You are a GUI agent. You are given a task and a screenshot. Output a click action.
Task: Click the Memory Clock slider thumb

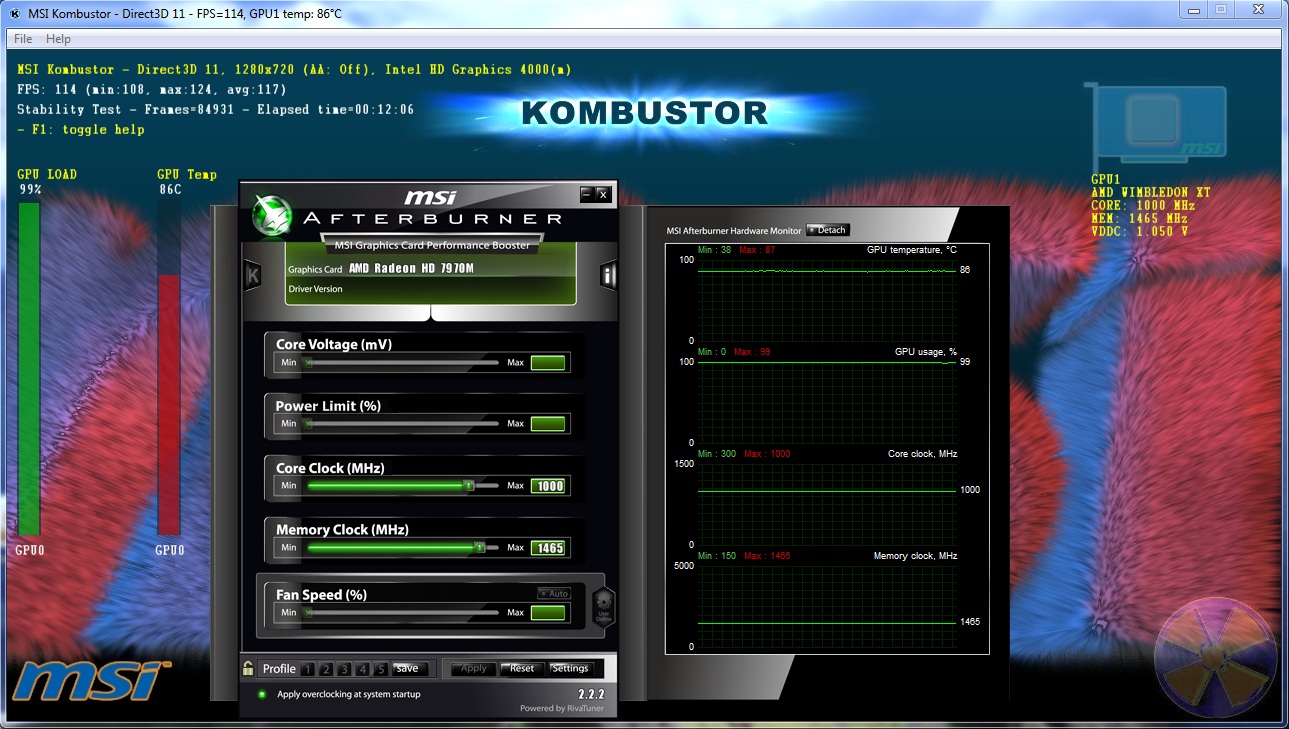point(480,548)
